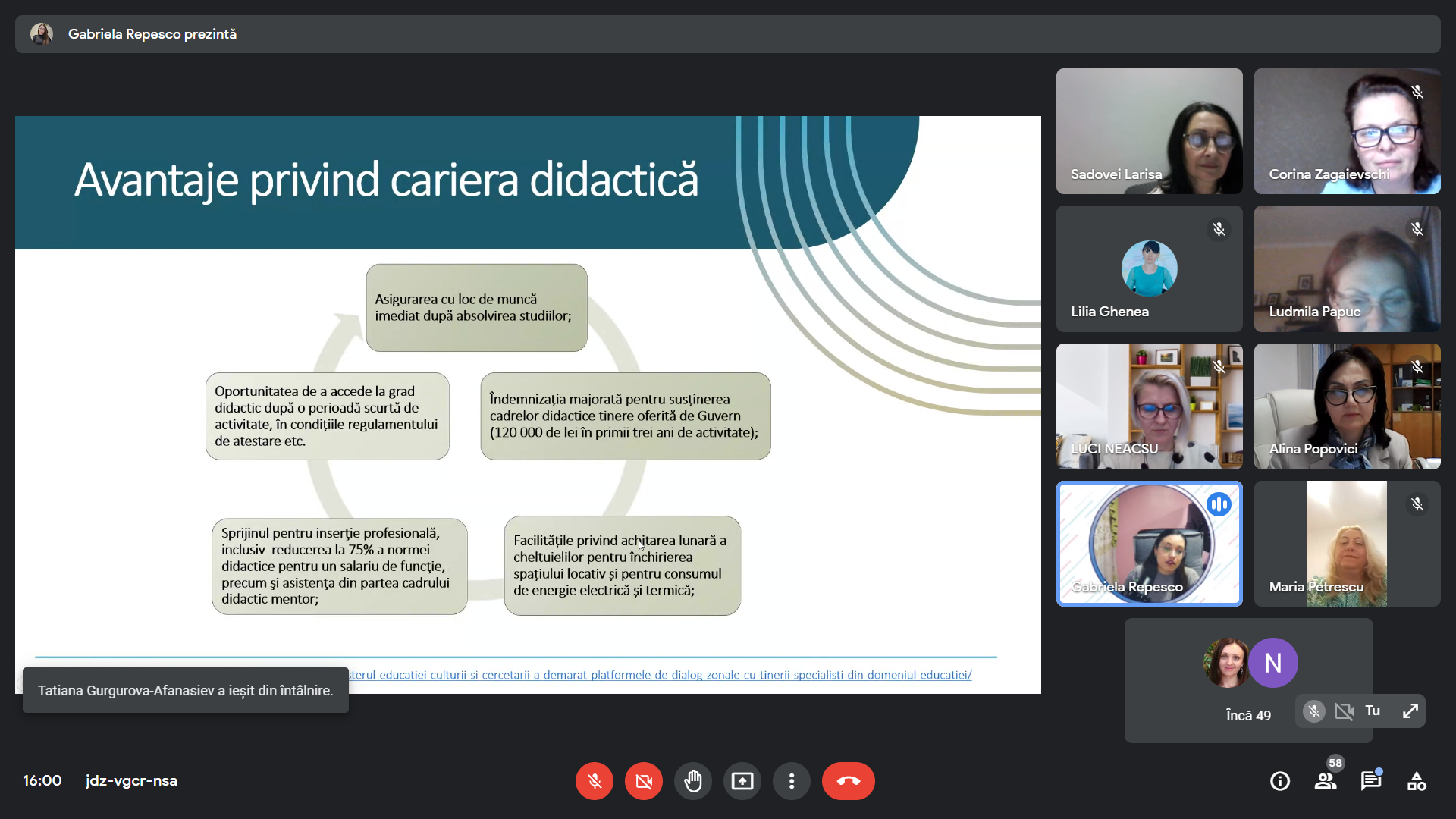Expand self-view tile with arrow icon

[1410, 711]
